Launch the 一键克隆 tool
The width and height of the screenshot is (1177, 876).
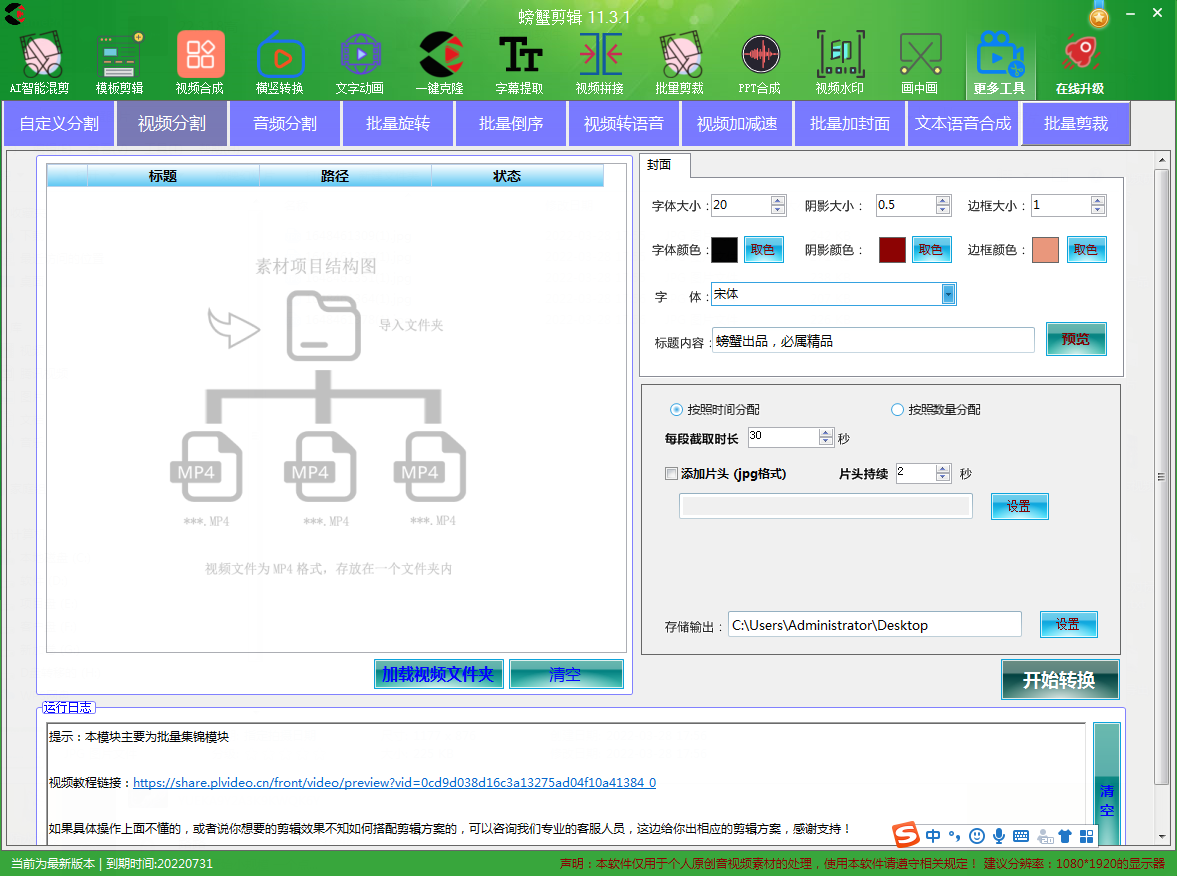click(440, 58)
